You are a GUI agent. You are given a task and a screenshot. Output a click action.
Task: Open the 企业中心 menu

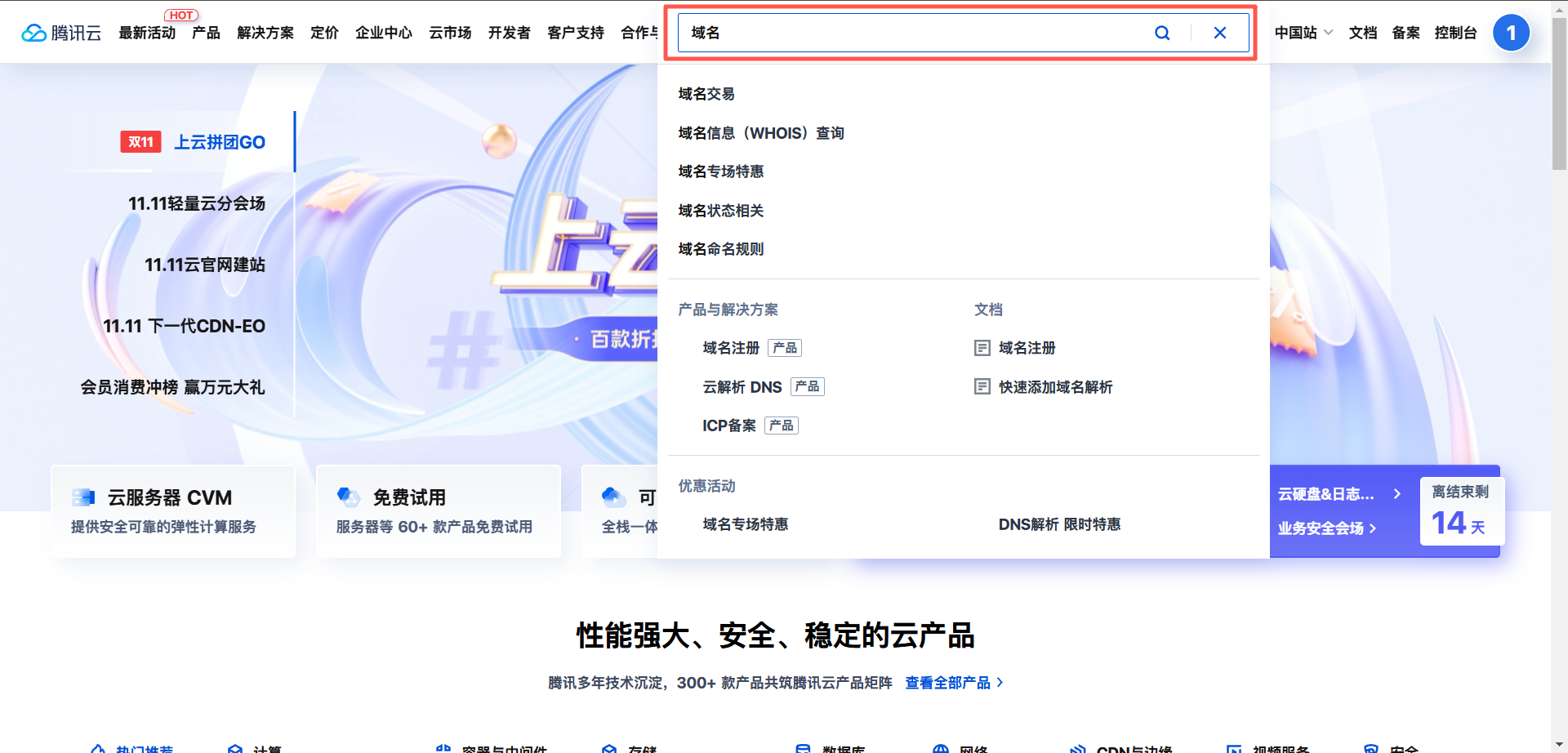pos(384,33)
